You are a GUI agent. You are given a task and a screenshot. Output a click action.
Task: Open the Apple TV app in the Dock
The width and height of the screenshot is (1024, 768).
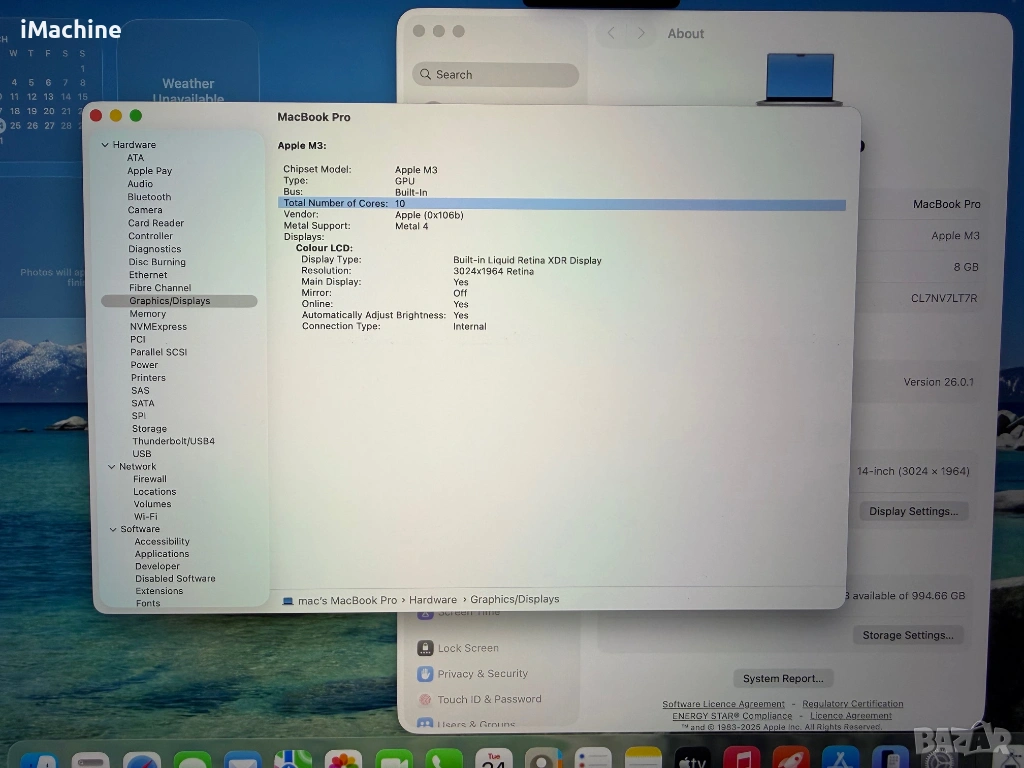pyautogui.click(x=692, y=759)
